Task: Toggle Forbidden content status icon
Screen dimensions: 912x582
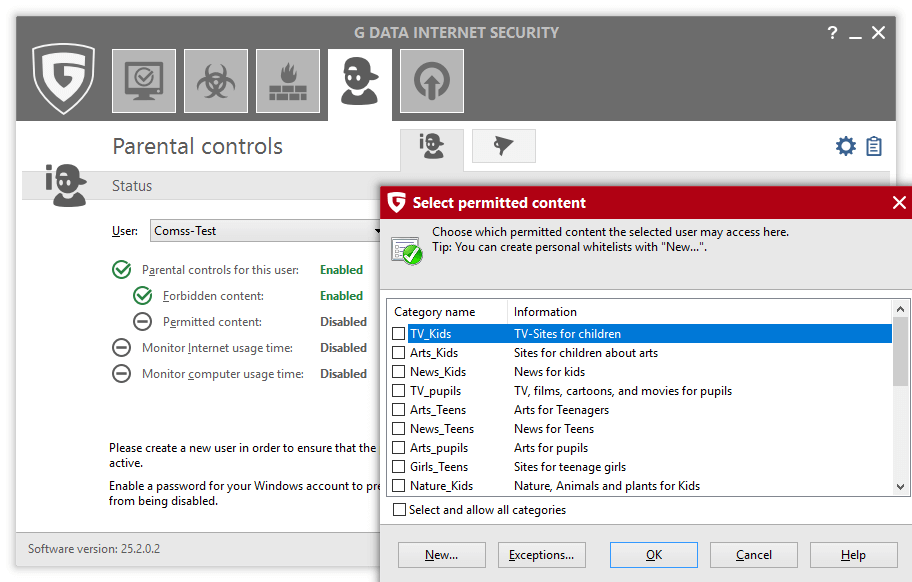Action: (x=143, y=296)
